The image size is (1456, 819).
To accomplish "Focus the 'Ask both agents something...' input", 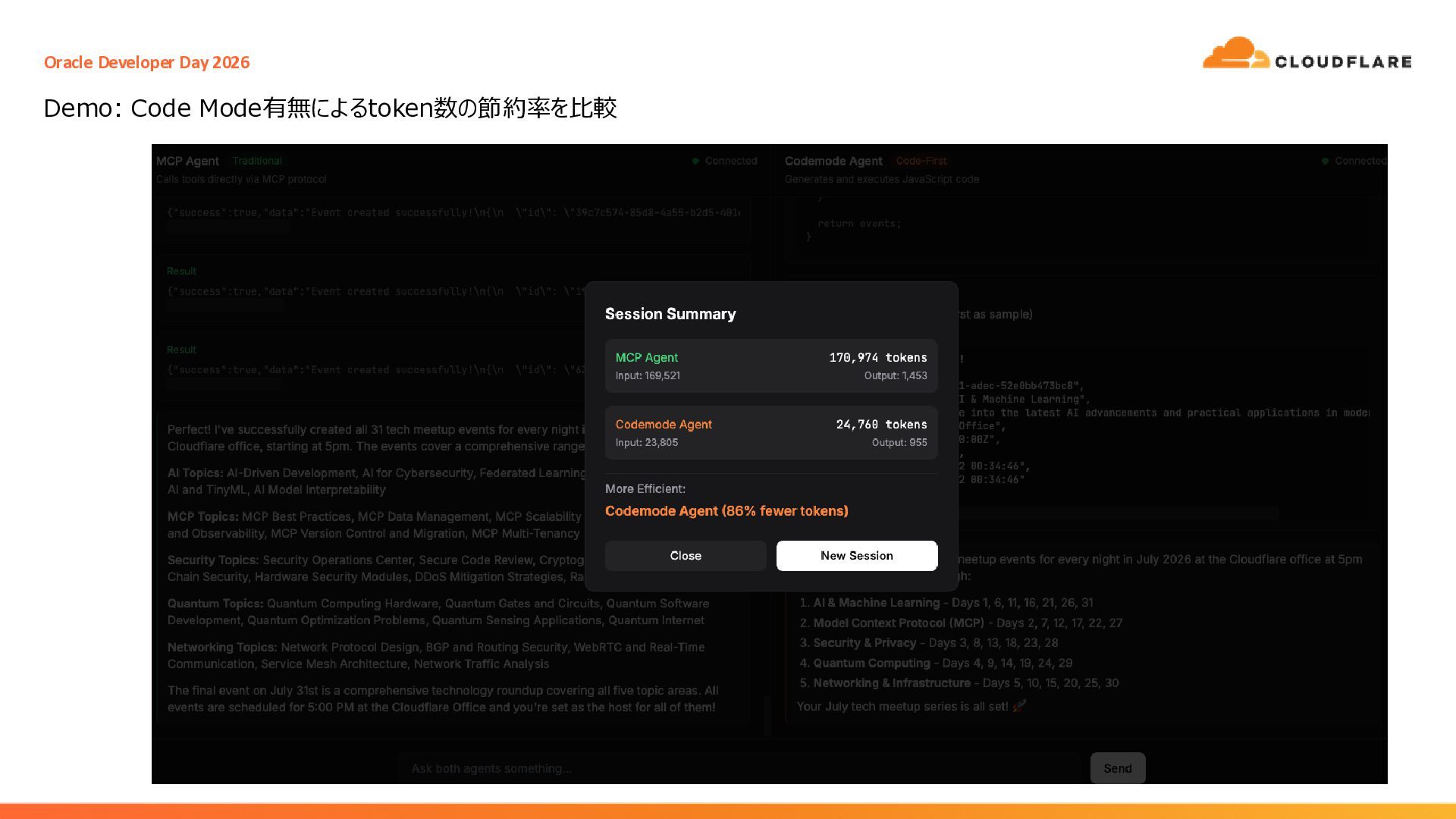I will [x=739, y=768].
